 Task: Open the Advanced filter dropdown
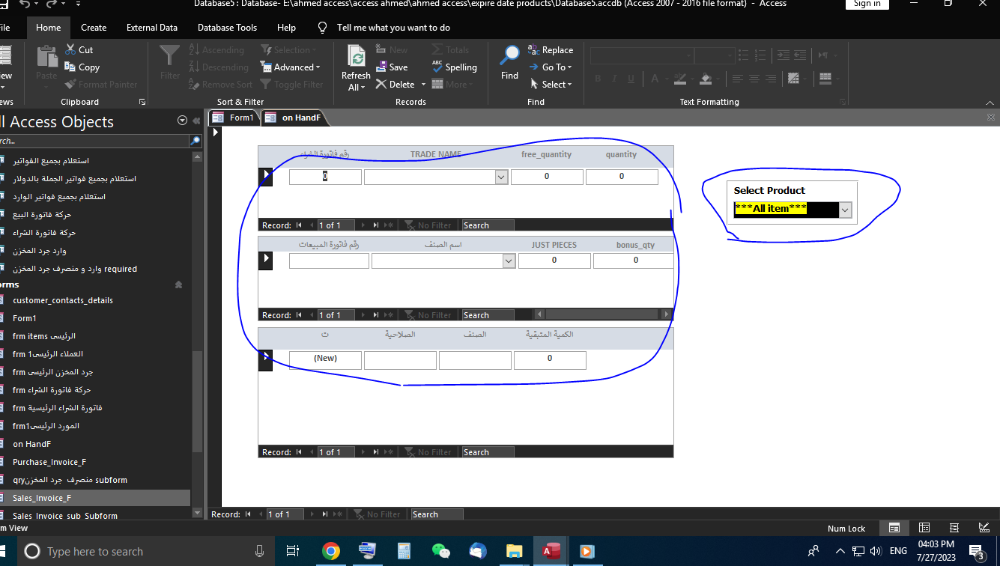coord(288,67)
